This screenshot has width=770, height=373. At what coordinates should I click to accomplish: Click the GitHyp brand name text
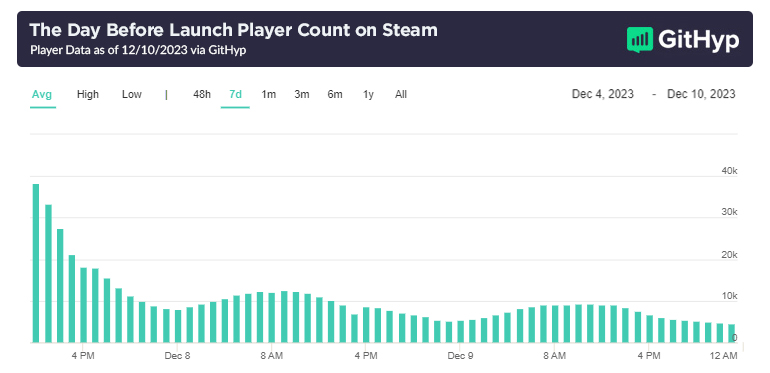pos(699,39)
